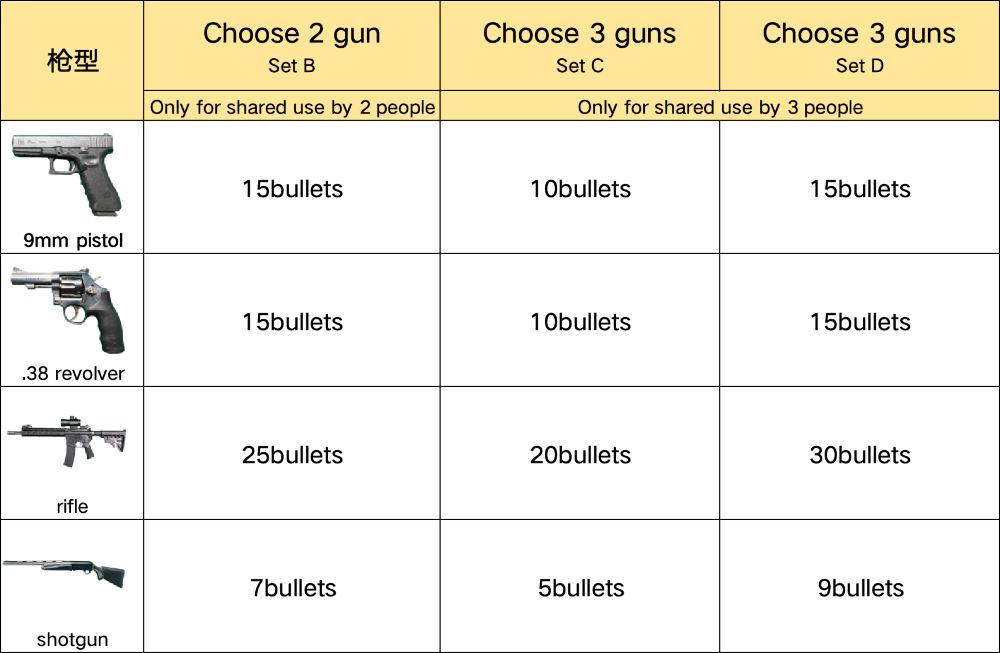Click the '.38 revolver' text label
Viewport: 1000px width, 653px height.
(x=72, y=374)
